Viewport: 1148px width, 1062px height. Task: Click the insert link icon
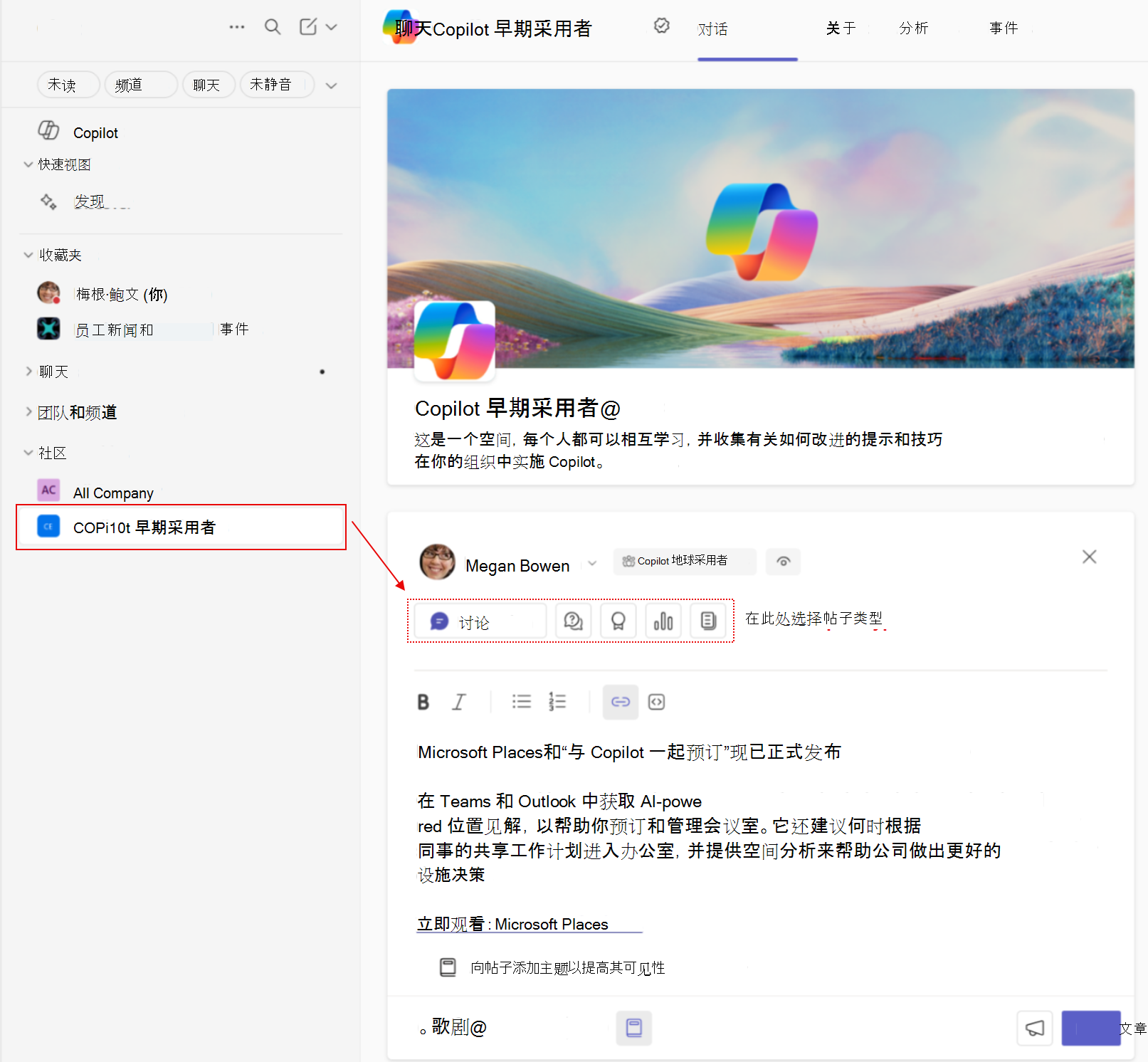(621, 702)
